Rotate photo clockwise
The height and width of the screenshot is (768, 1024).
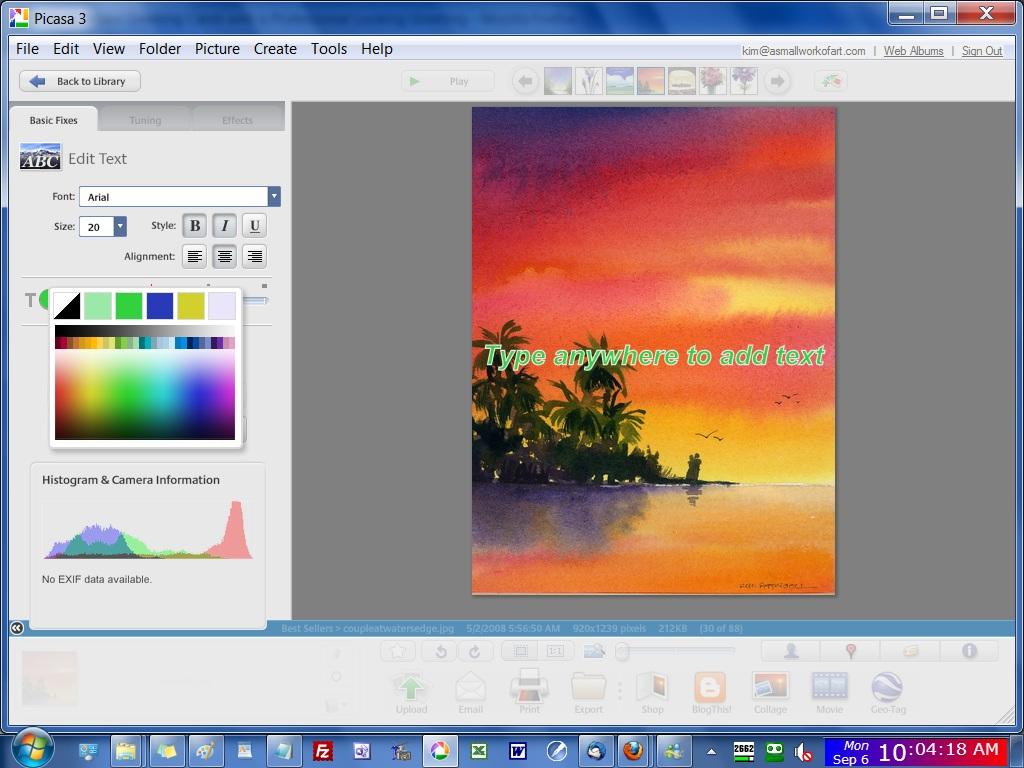(x=474, y=651)
